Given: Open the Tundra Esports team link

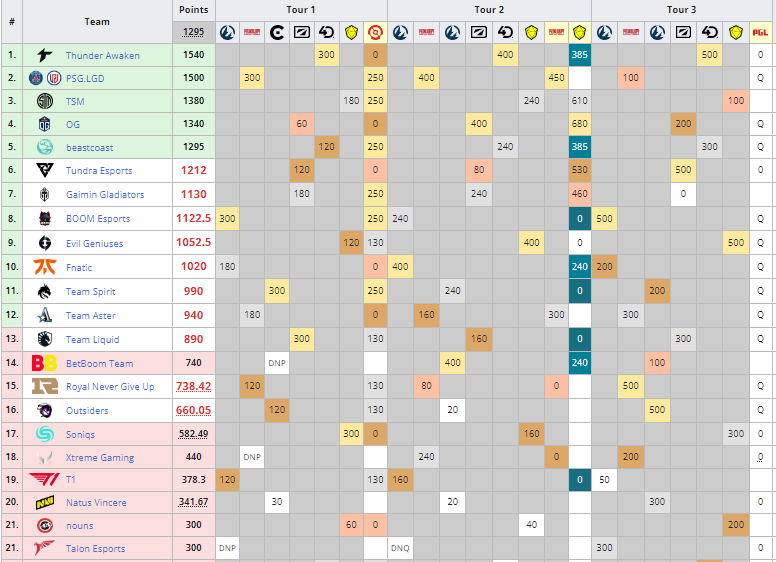Looking at the screenshot, I should click(x=99, y=171).
